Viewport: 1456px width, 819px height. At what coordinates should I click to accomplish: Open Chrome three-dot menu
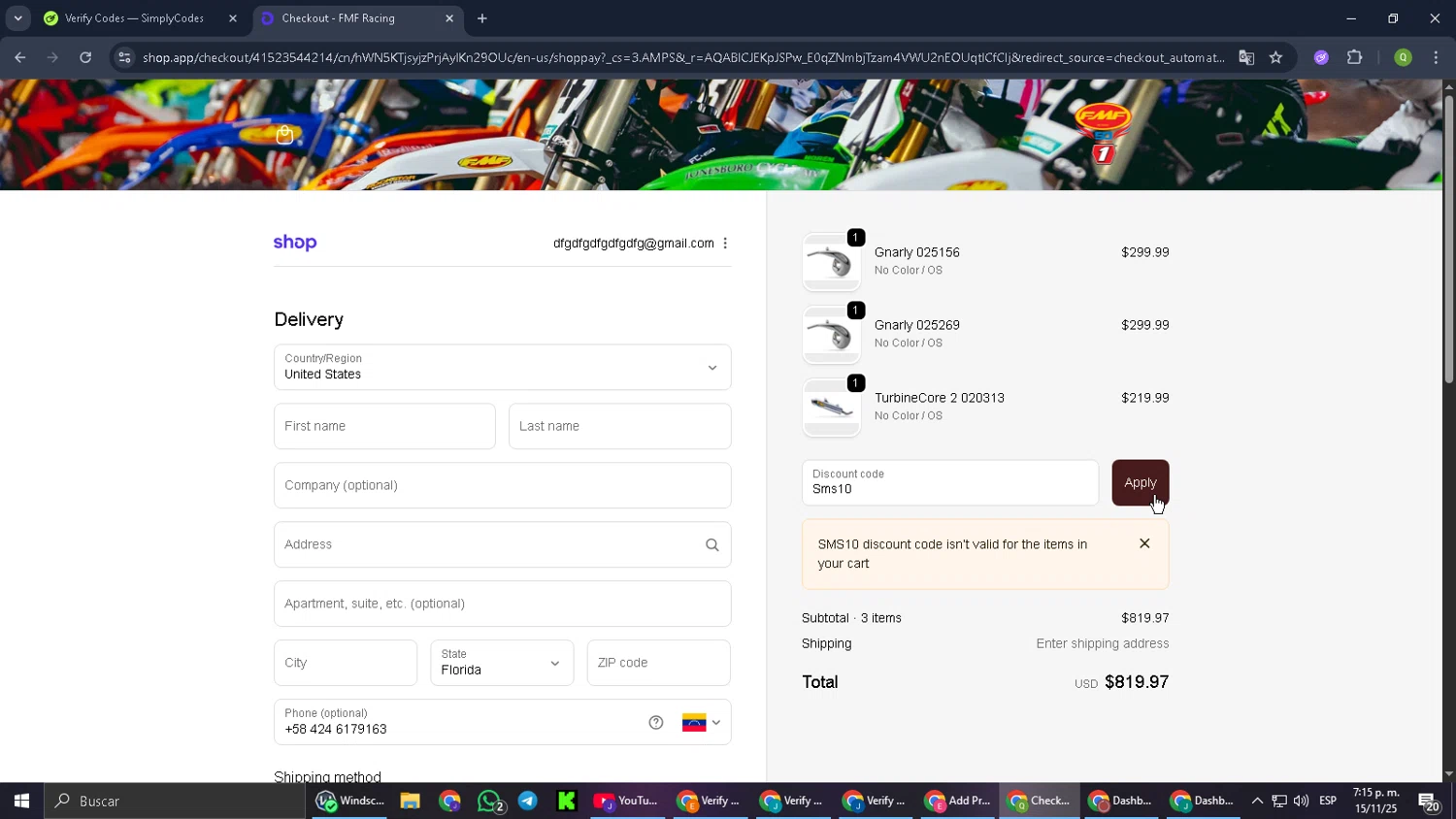(x=1436, y=57)
